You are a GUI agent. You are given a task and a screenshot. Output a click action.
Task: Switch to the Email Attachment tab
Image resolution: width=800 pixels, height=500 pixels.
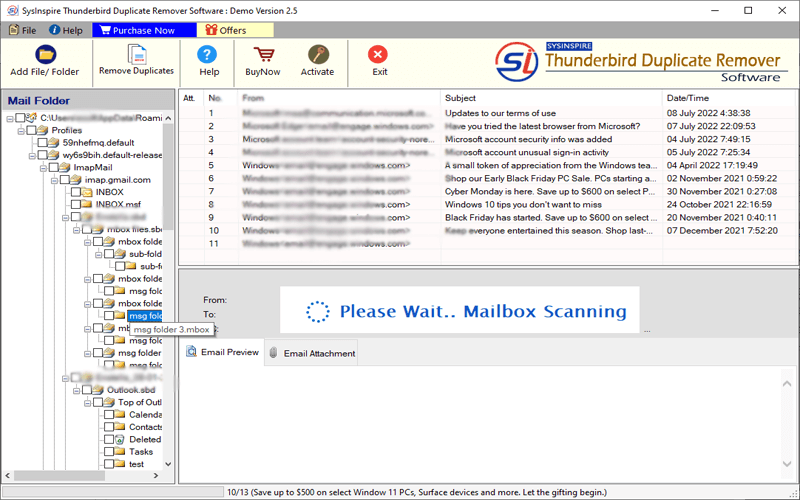click(311, 353)
